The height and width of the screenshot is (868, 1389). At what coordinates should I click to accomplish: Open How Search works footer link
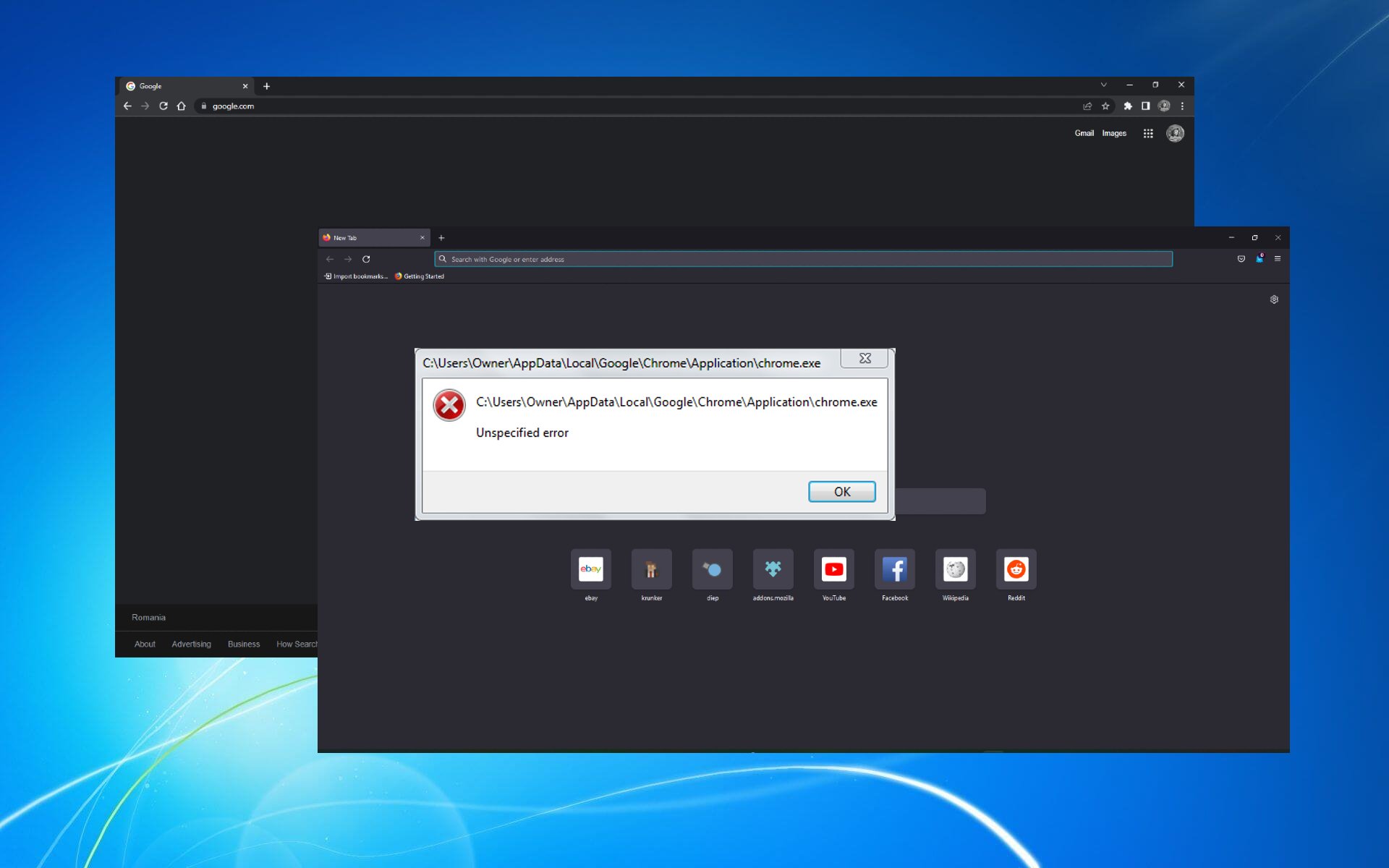coord(297,644)
